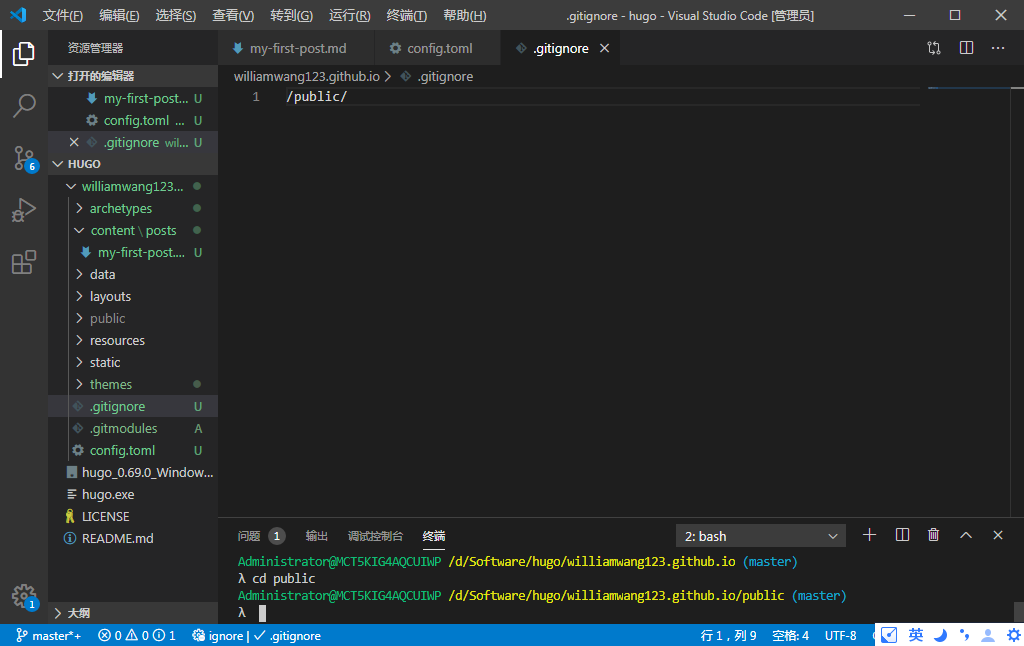This screenshot has height=646, width=1024.
Task: Open the Help menu
Action: point(464,15)
